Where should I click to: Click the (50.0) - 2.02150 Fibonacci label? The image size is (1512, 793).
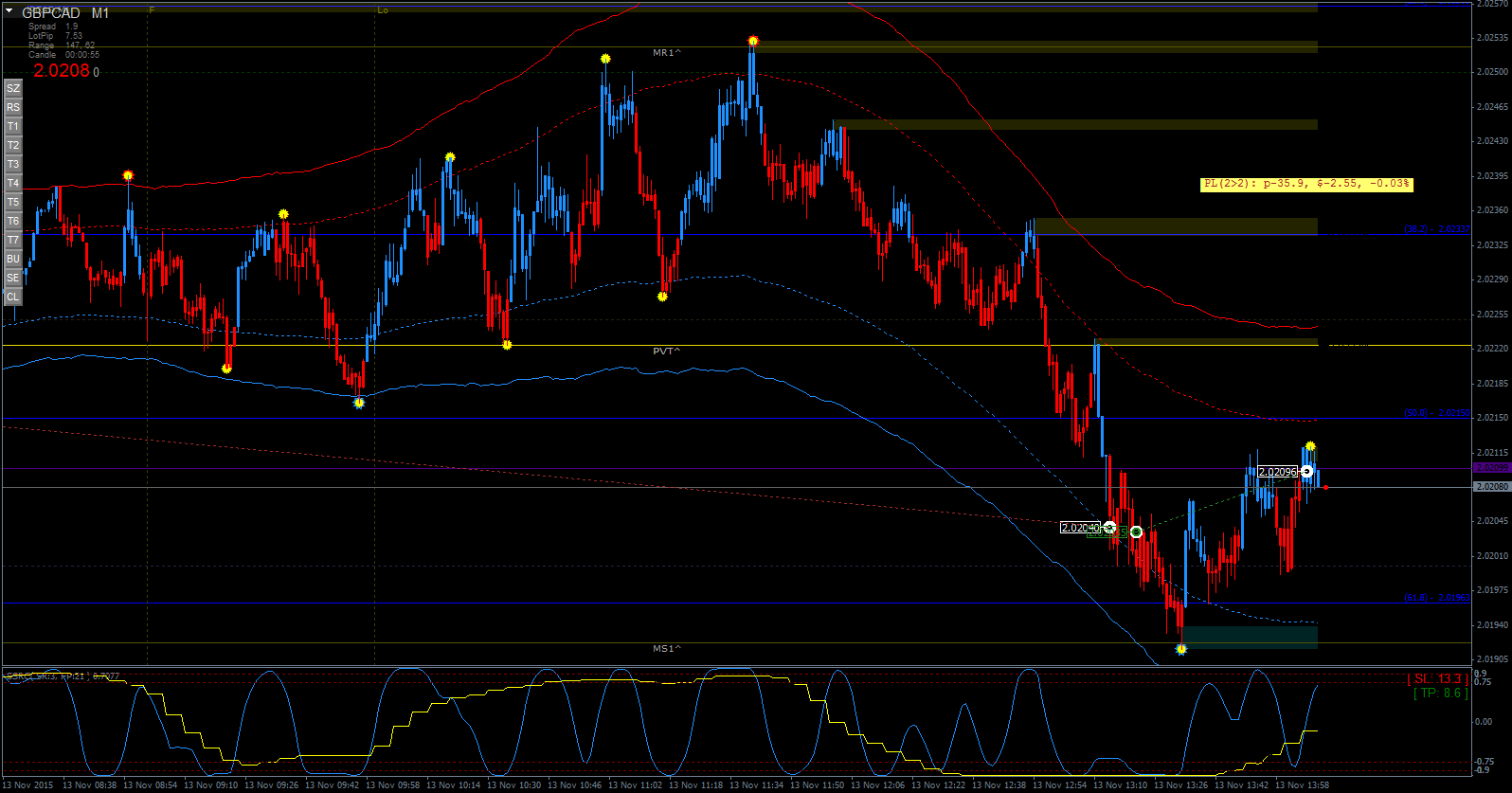coord(1437,413)
